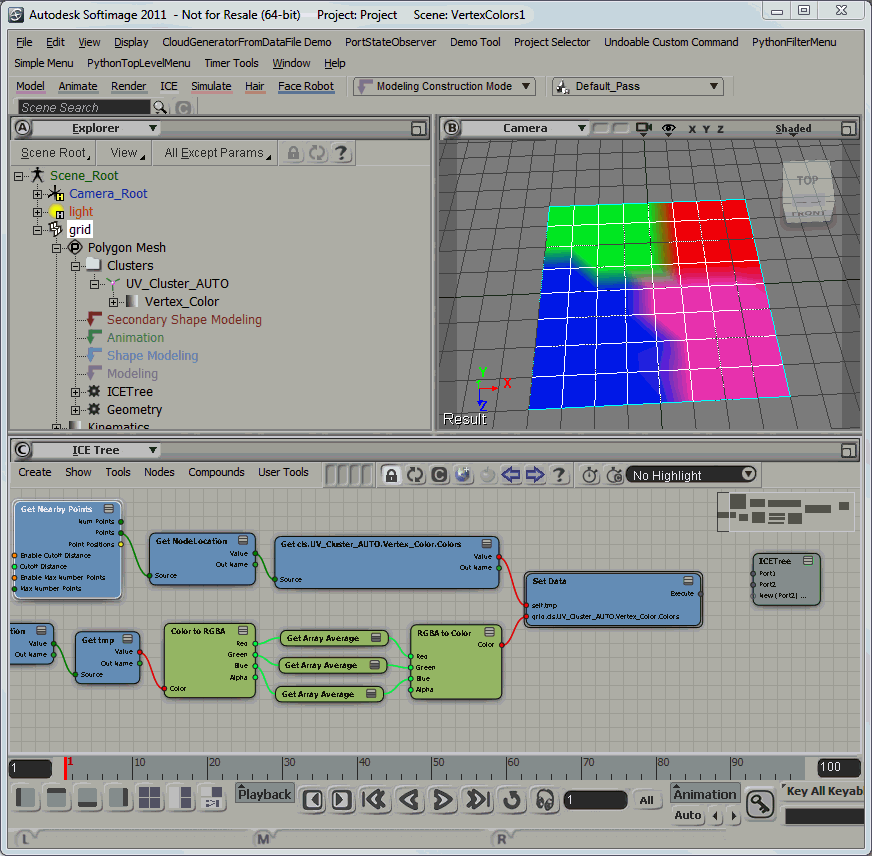This screenshot has width=872, height=856.
Task: Click the key icon to set keyframe
Action: (x=760, y=803)
